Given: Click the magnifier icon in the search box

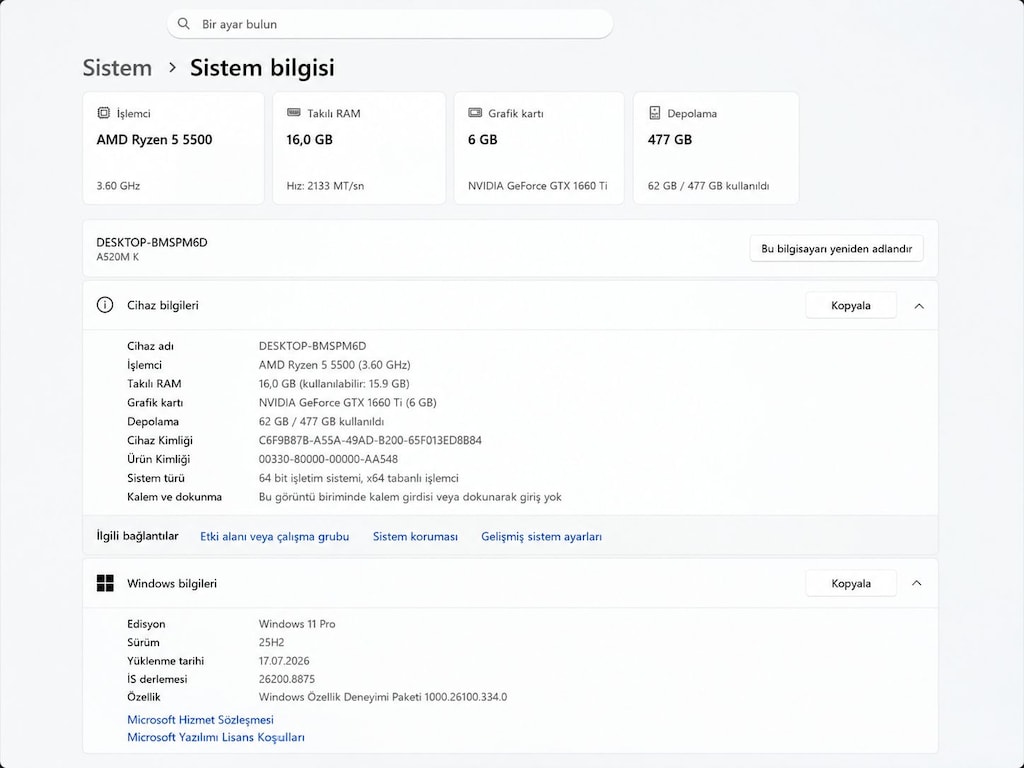Looking at the screenshot, I should click(184, 24).
